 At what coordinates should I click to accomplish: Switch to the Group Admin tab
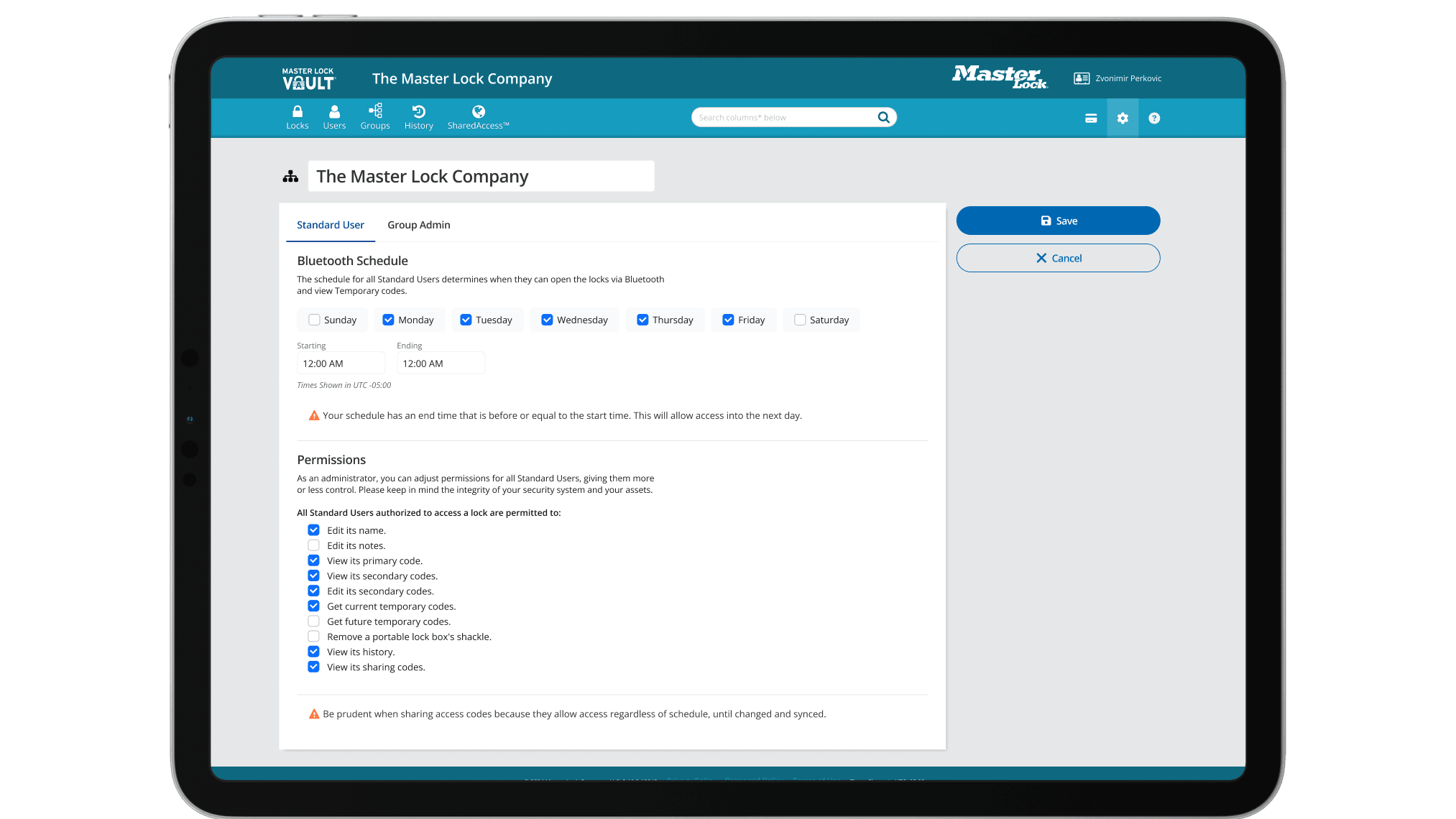point(419,225)
